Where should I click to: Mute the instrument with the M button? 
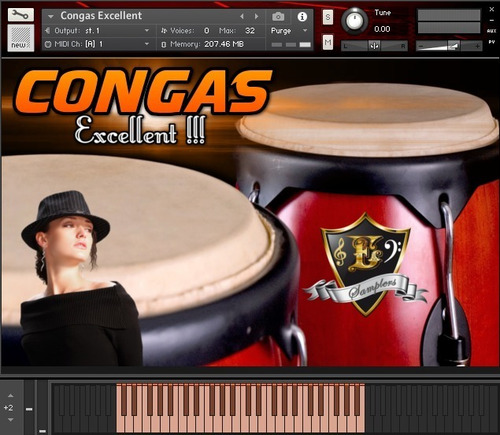point(328,42)
